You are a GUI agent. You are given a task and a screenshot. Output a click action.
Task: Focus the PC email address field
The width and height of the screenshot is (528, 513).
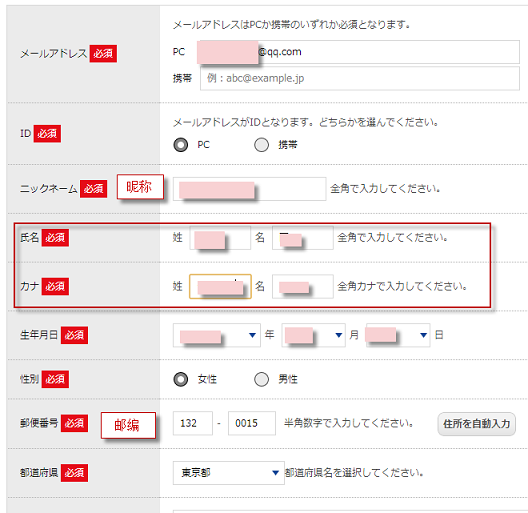tap(358, 52)
